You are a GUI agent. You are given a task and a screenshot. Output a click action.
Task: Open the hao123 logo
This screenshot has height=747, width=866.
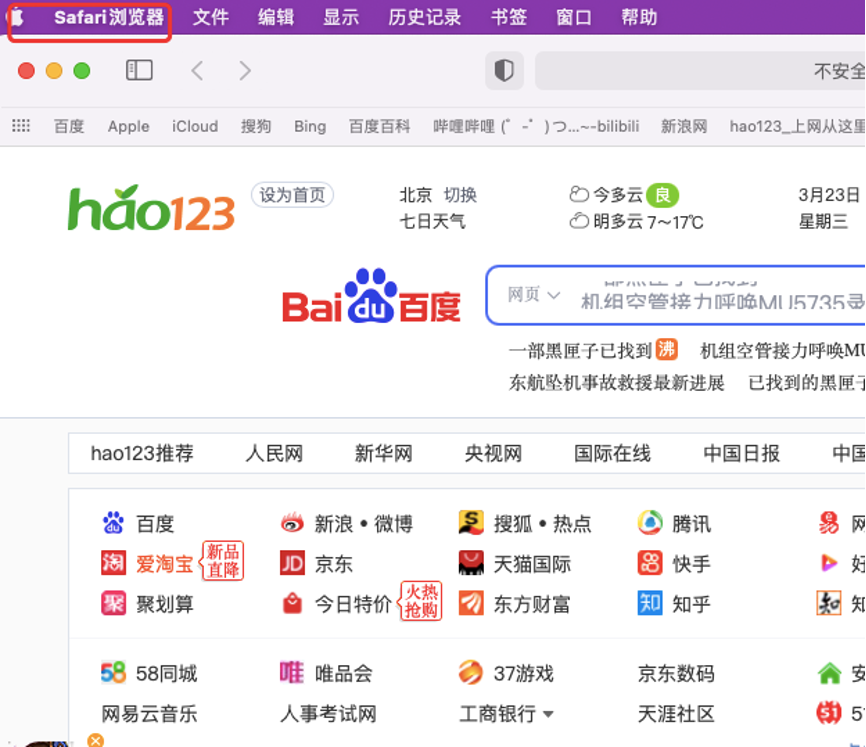coord(151,208)
